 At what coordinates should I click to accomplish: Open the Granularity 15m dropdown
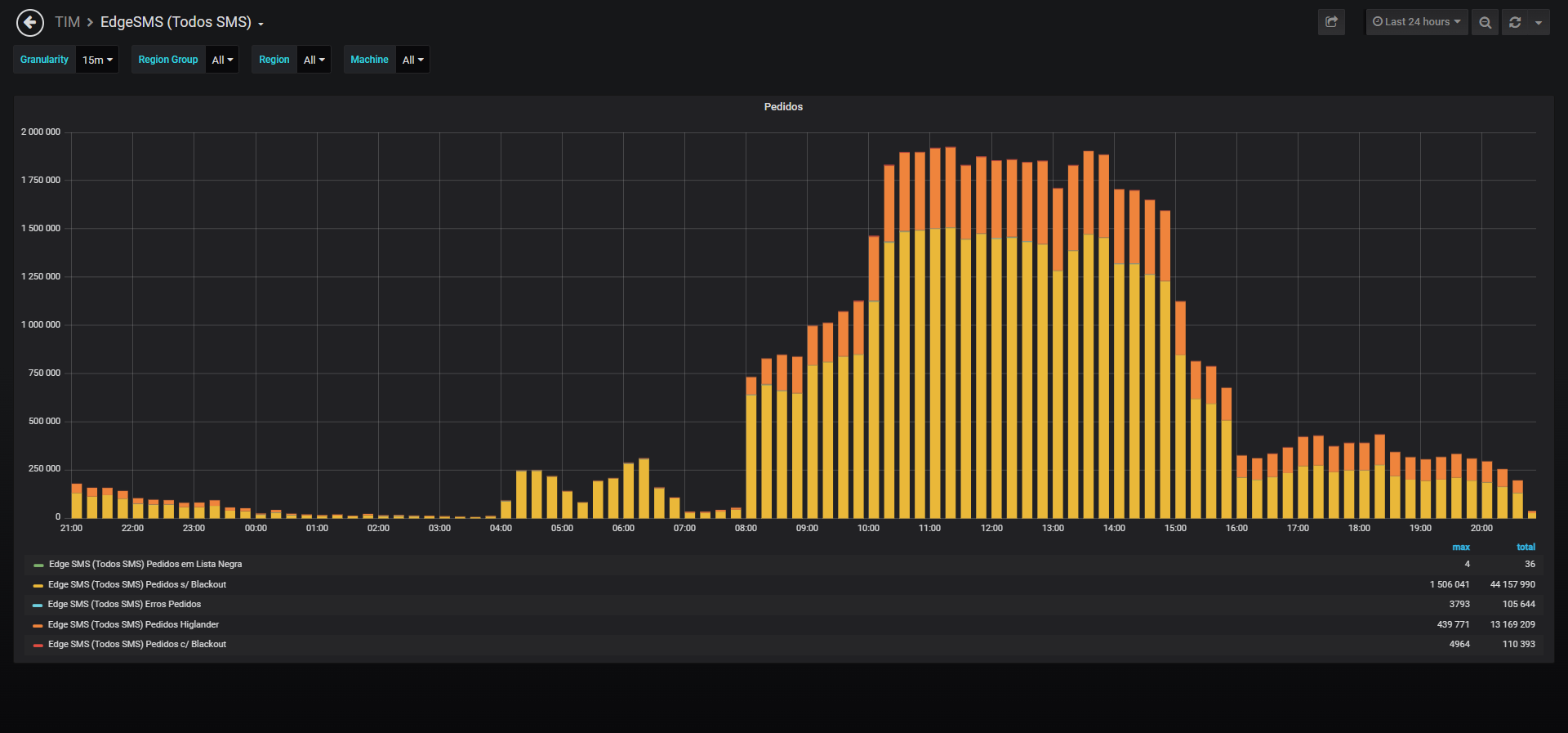(97, 60)
